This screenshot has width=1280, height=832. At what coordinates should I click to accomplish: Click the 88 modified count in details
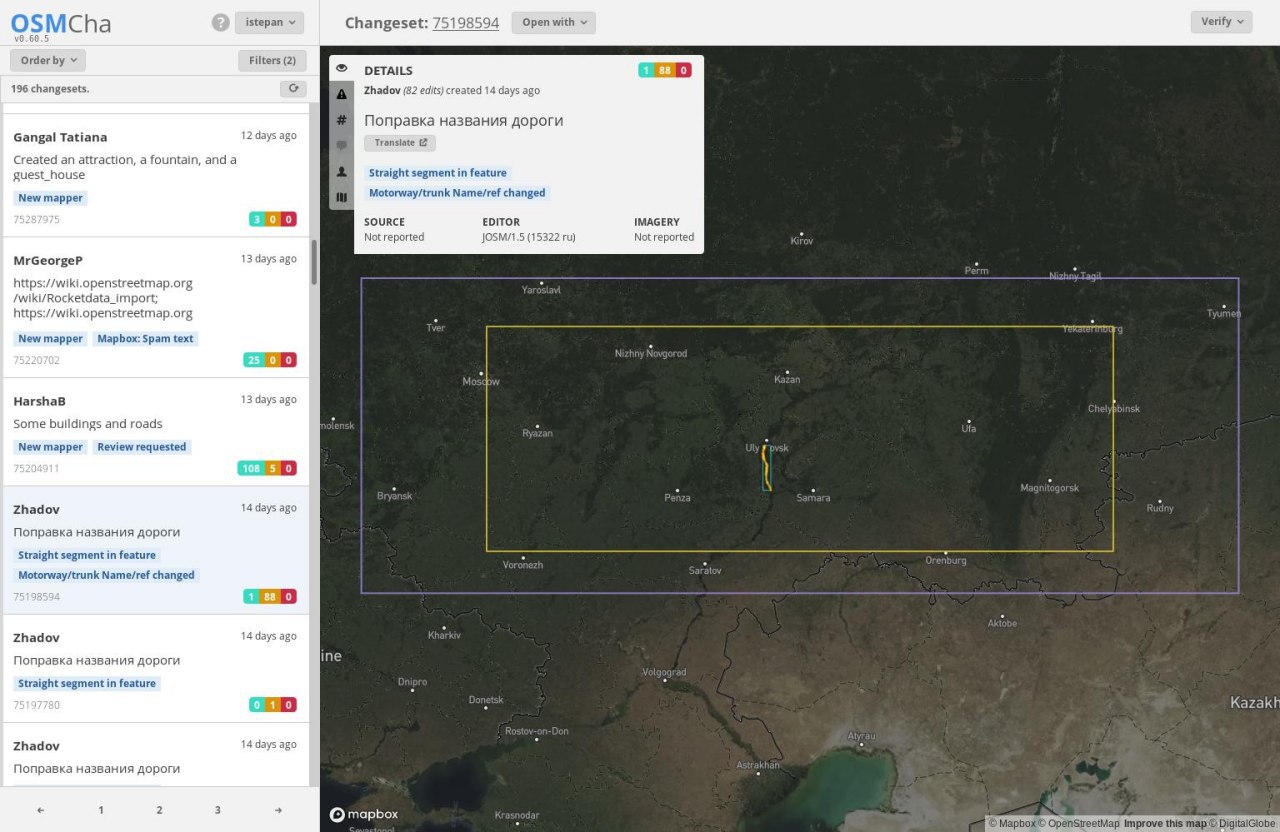pyautogui.click(x=664, y=70)
